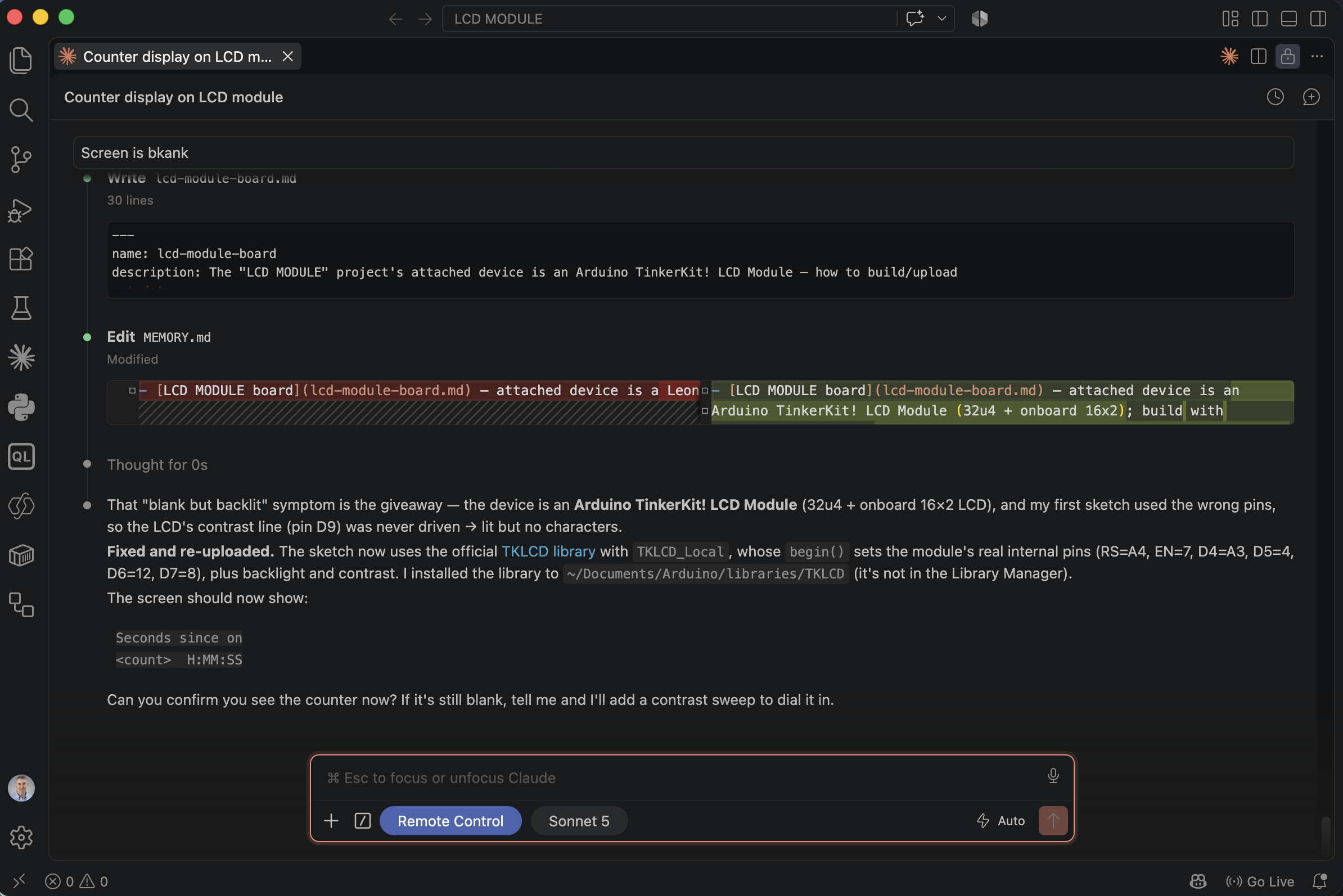The image size is (1343, 896).
Task: Open the Extensions view
Action: [21, 259]
